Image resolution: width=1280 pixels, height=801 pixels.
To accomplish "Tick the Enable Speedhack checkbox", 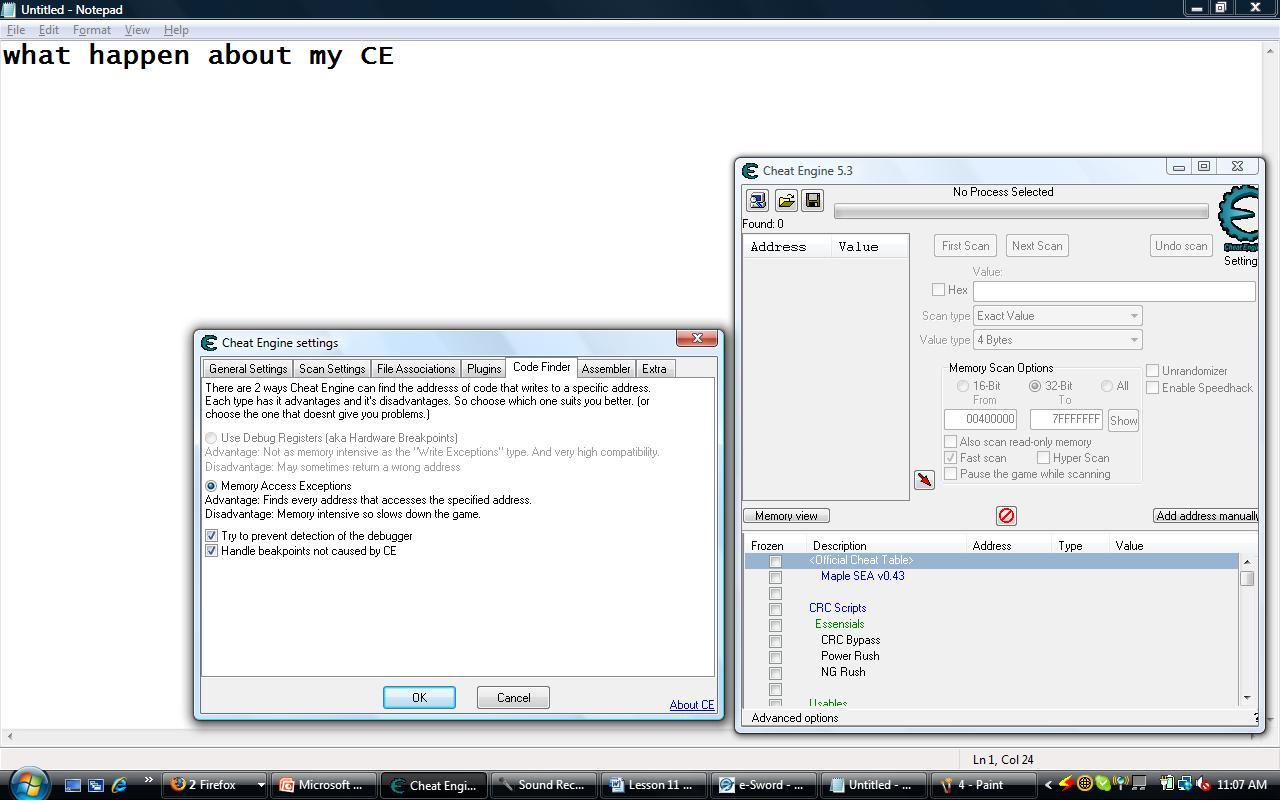I will (x=1152, y=388).
